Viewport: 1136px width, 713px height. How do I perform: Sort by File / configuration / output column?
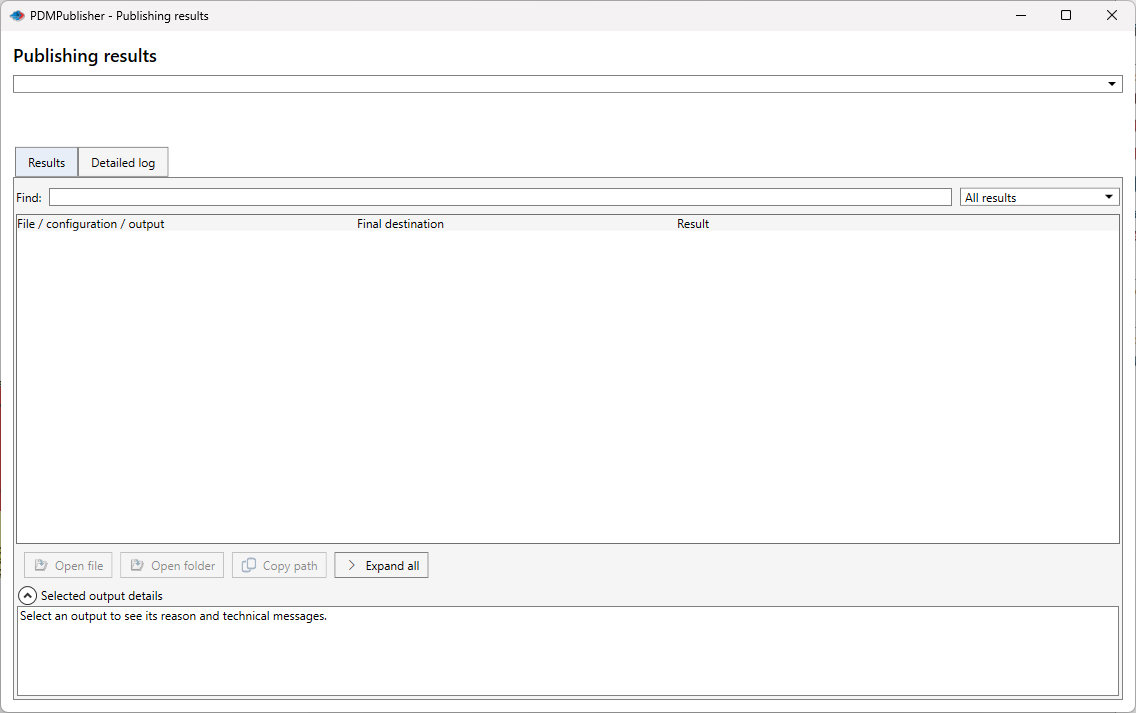[91, 224]
